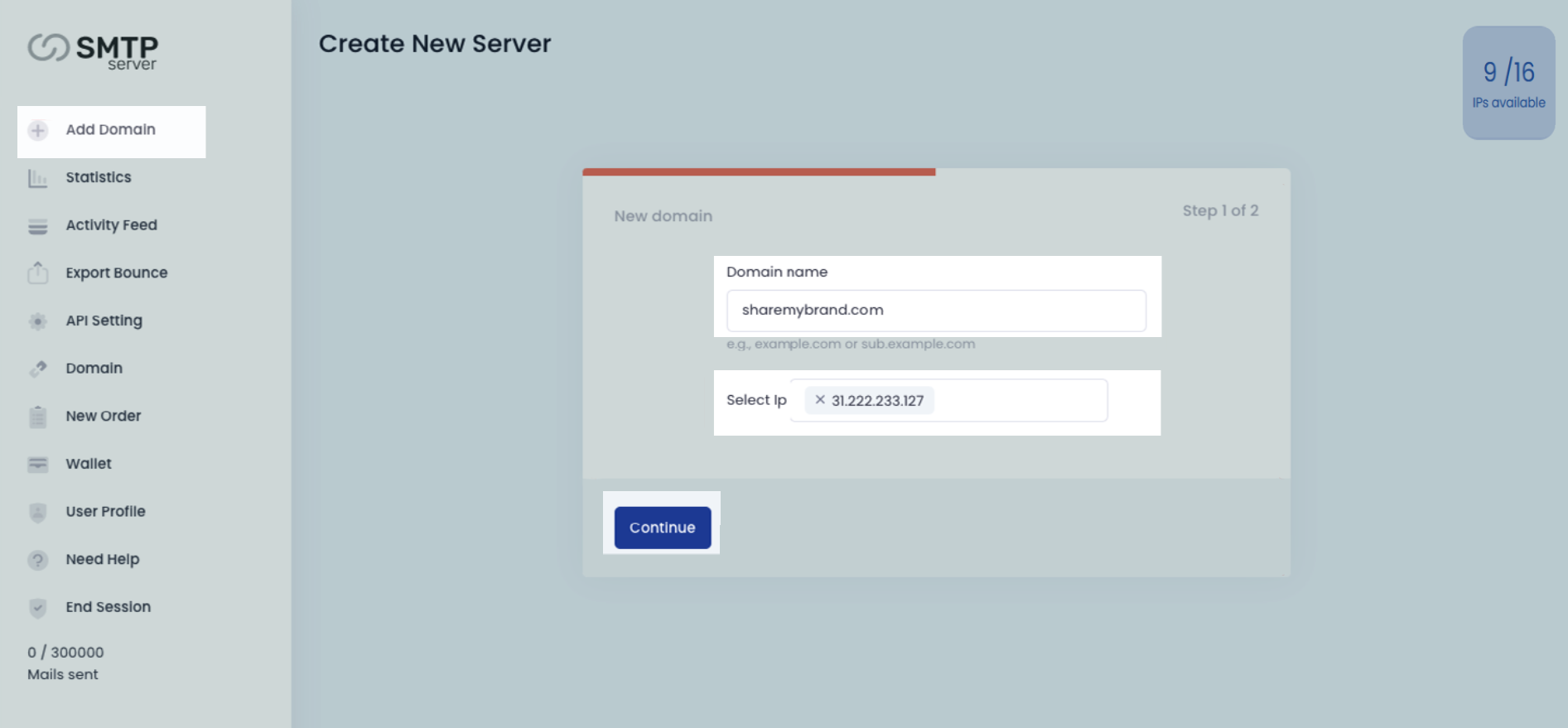Viewport: 1568px width, 728px height.
Task: Click the 9/16 IPs available badge
Action: [x=1508, y=83]
